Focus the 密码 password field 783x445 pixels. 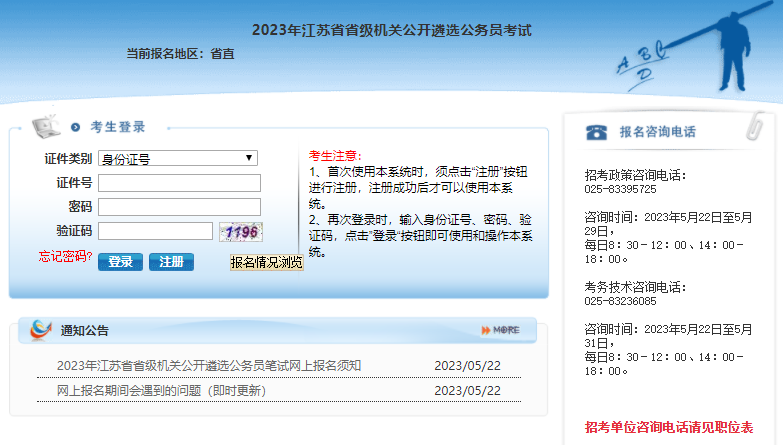click(x=179, y=207)
